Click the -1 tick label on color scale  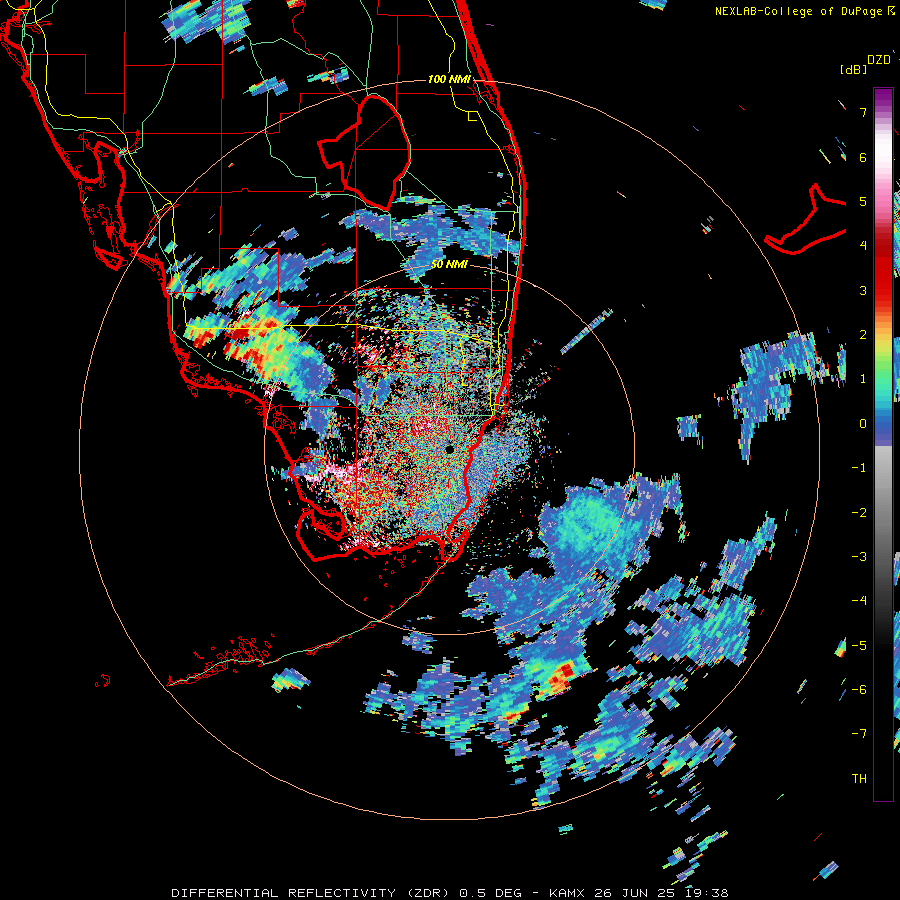pos(859,468)
